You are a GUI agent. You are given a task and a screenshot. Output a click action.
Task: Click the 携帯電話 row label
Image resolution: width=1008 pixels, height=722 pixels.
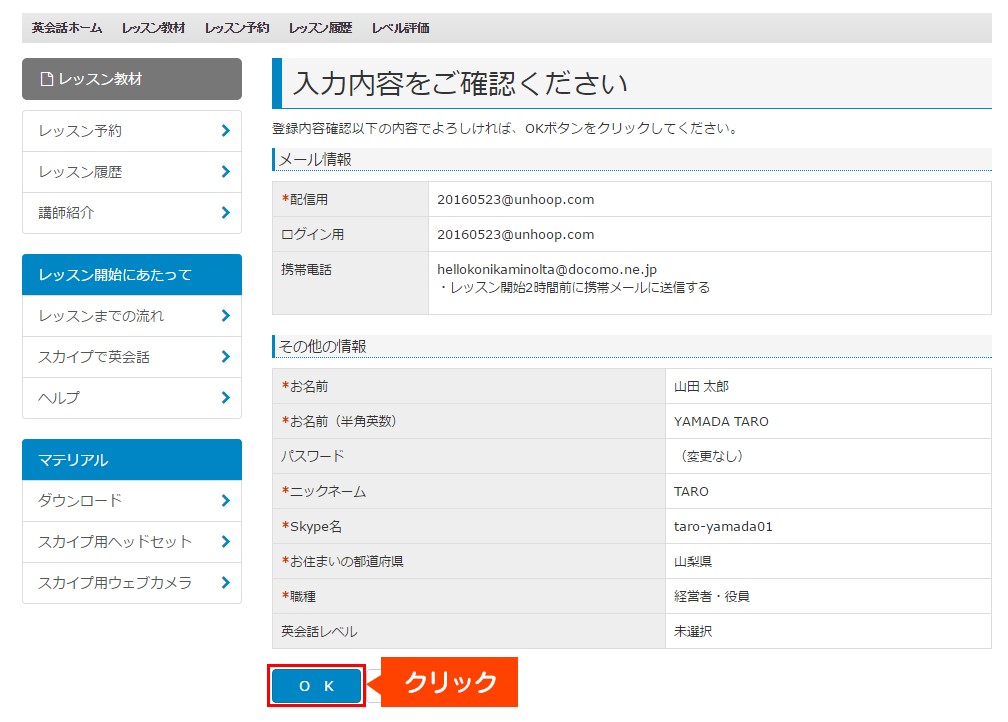click(306, 270)
